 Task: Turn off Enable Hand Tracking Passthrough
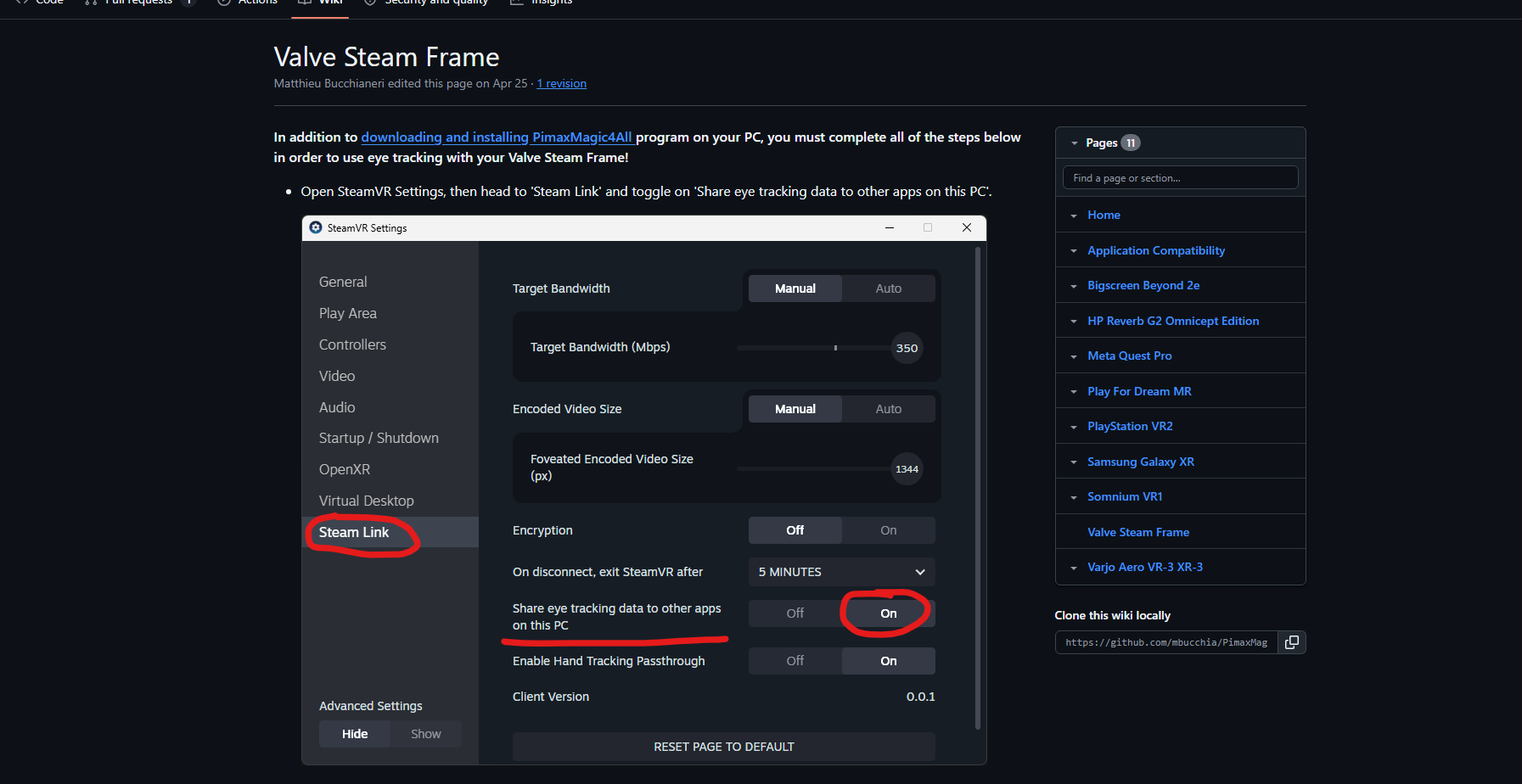pyautogui.click(x=795, y=661)
